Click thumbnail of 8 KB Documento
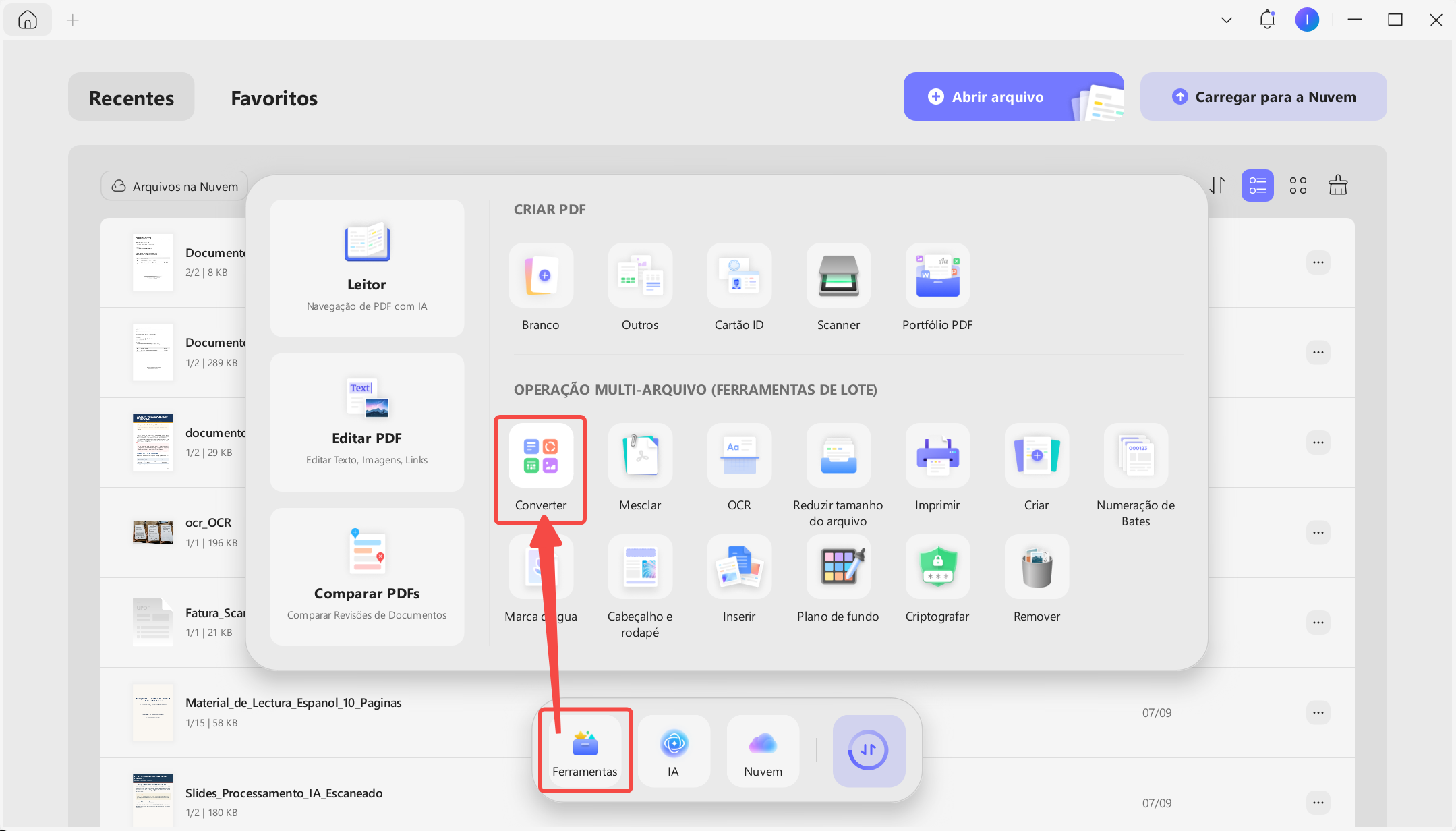The height and width of the screenshot is (831, 1456). coord(153,262)
